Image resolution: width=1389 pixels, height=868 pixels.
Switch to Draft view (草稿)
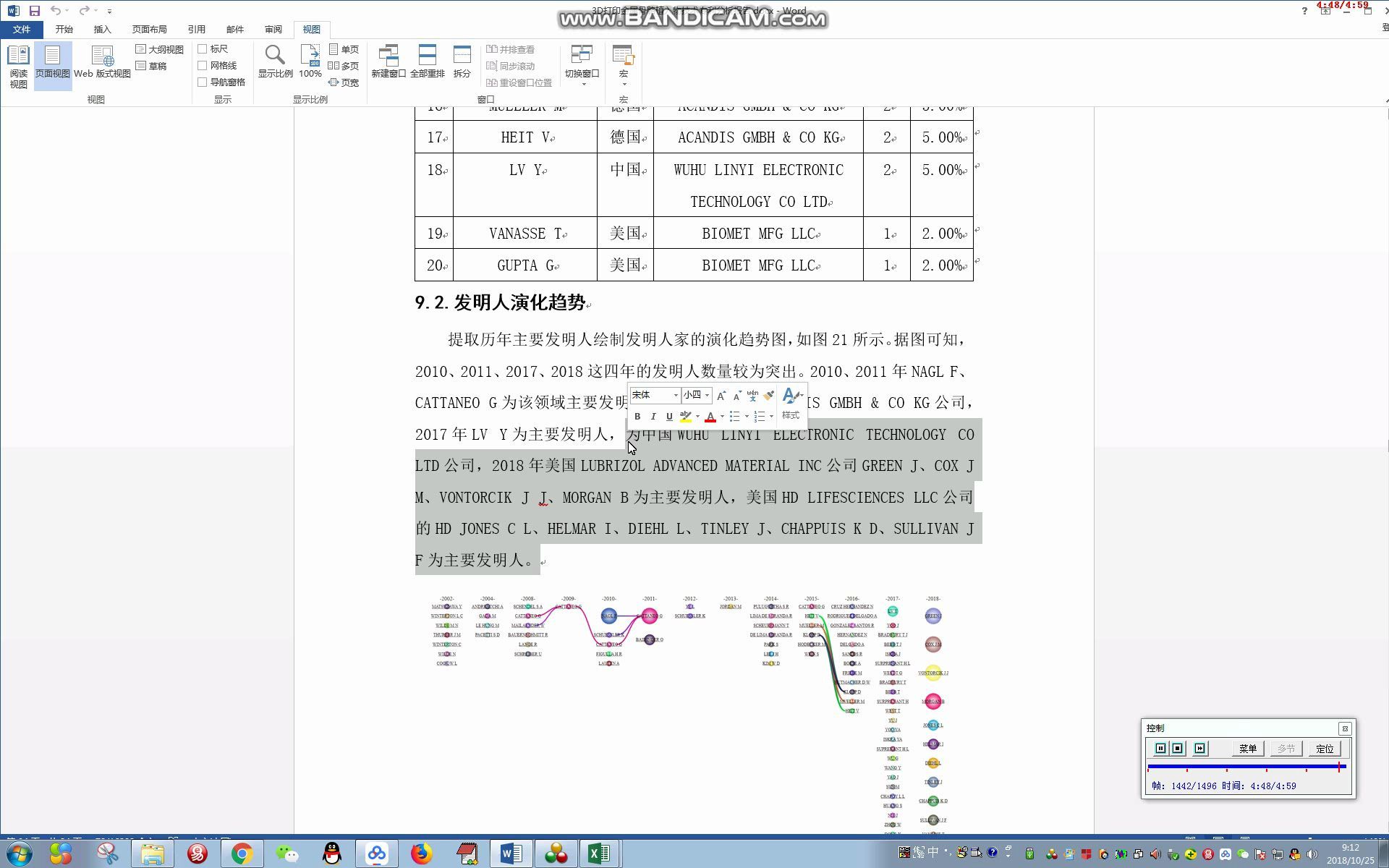152,66
